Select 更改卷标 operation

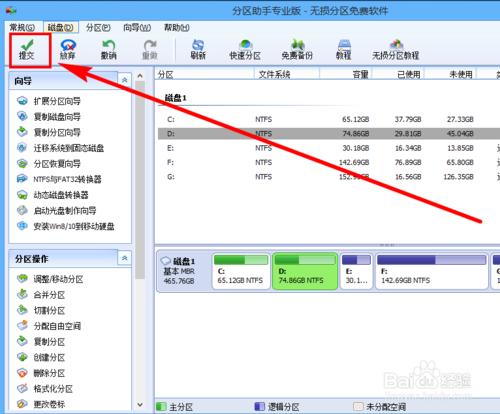coord(41,404)
